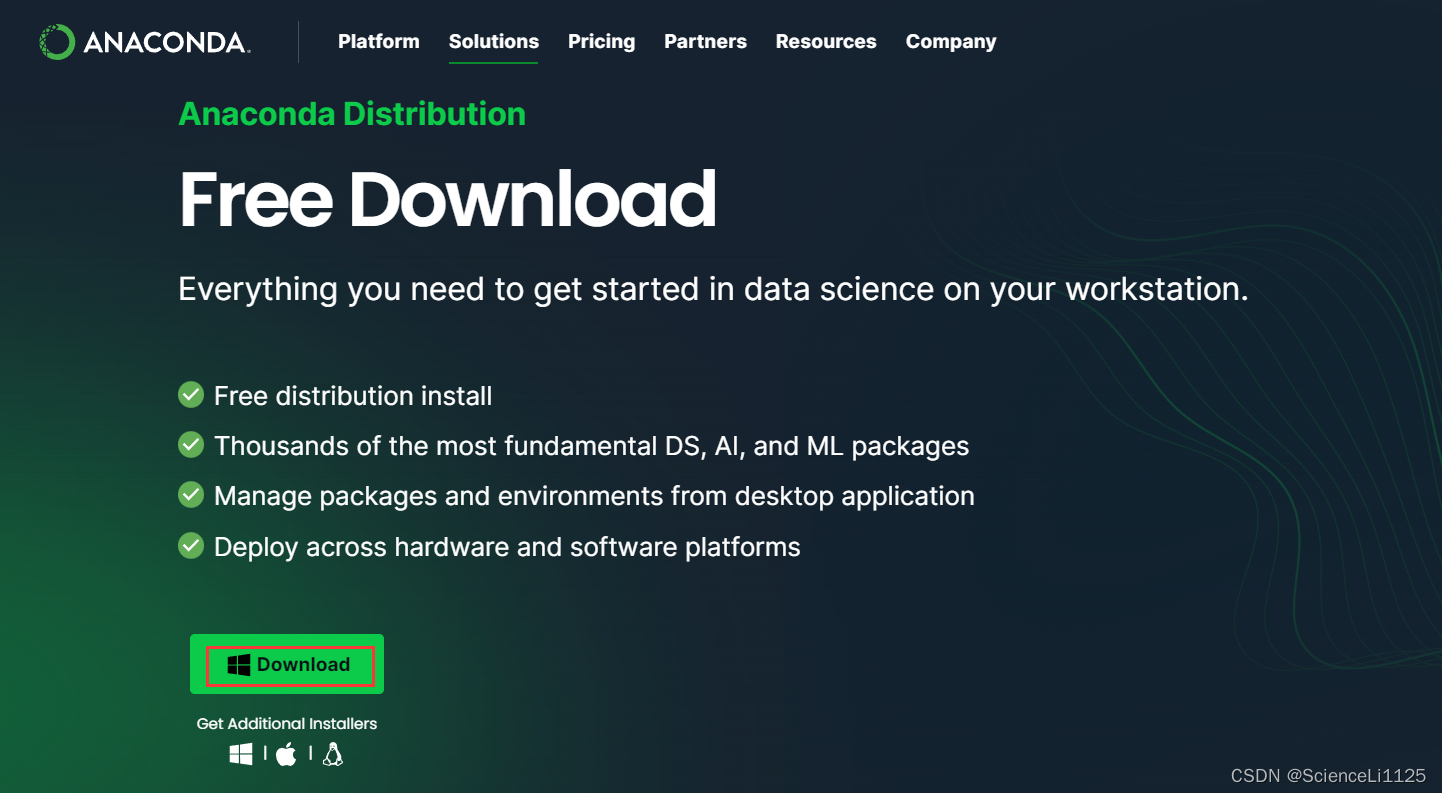The height and width of the screenshot is (793, 1442).
Task: Click 'Manage packages and environments' line
Action: point(594,496)
